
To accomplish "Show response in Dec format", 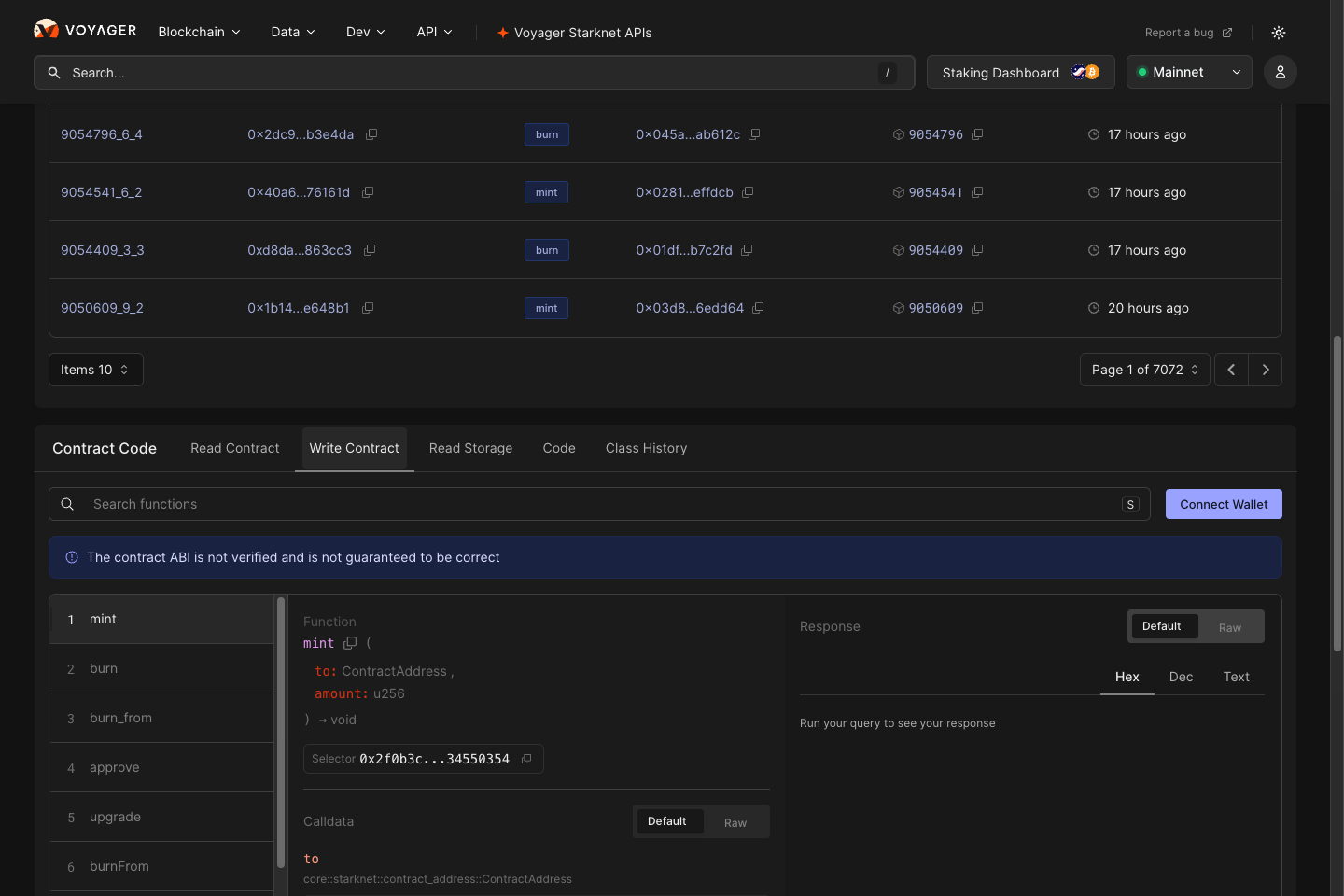I will coord(1182,677).
